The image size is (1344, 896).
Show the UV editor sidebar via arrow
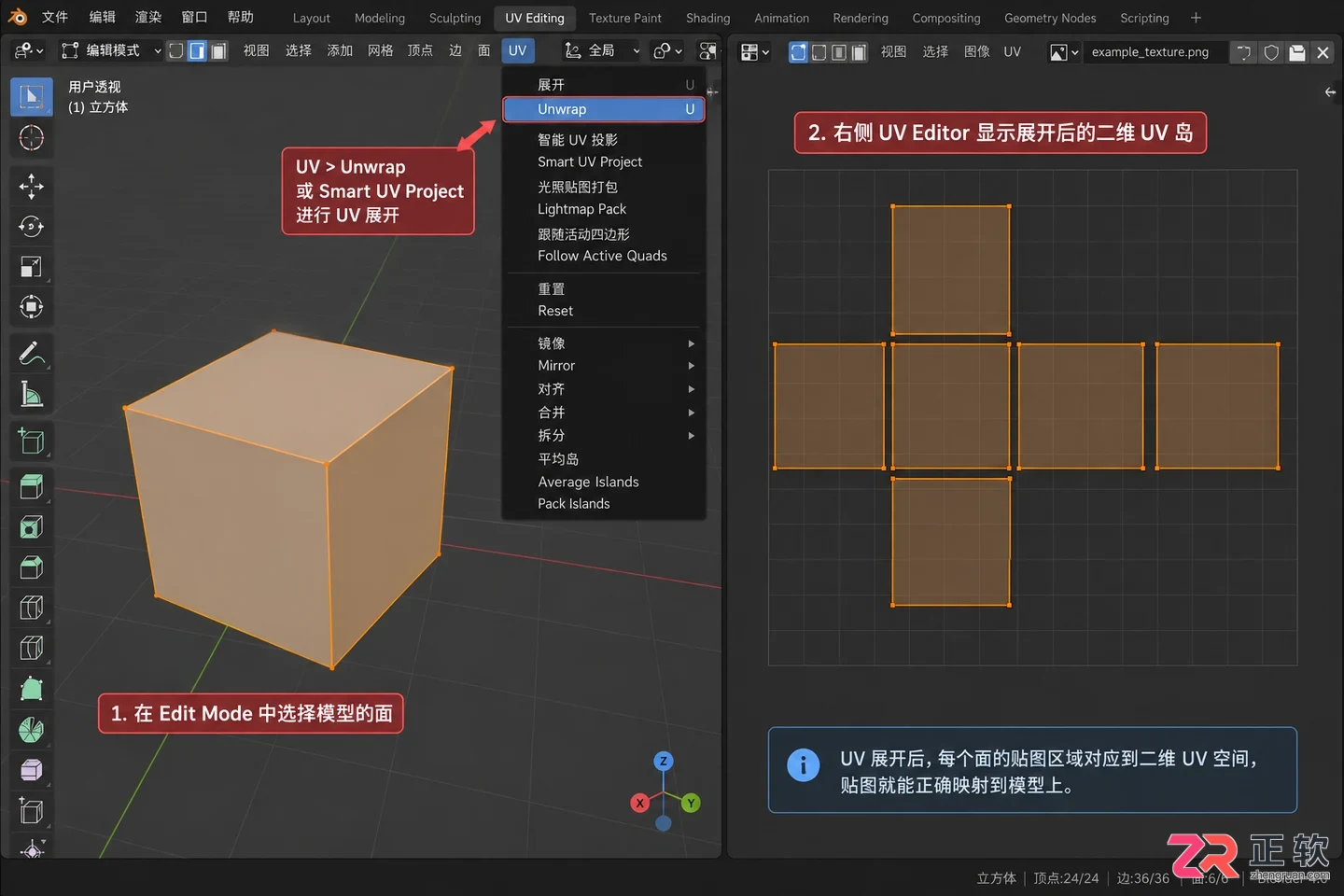point(1330,91)
